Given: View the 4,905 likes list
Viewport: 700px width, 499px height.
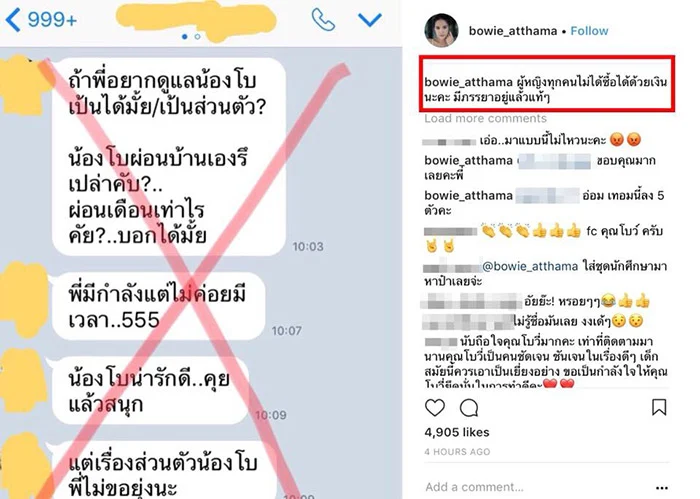Looking at the screenshot, I should [x=457, y=432].
